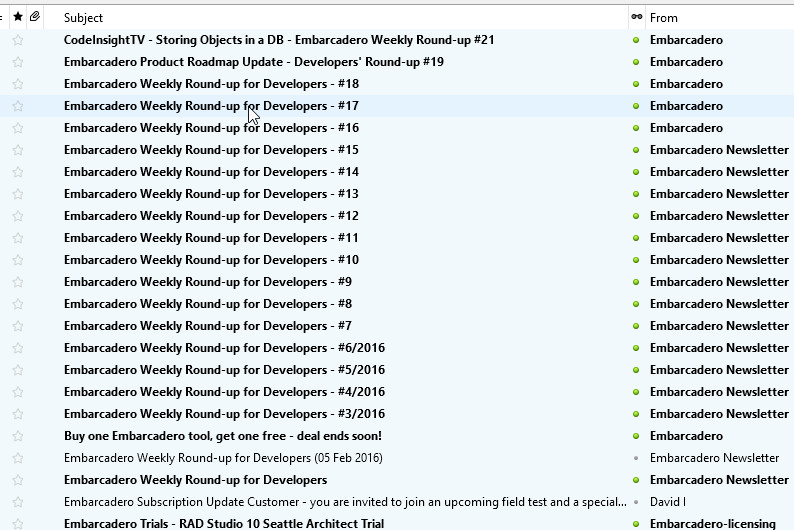Viewport: 794px width, 530px height.
Task: Star the Weekly Round-up #10 message
Action: coord(18,260)
